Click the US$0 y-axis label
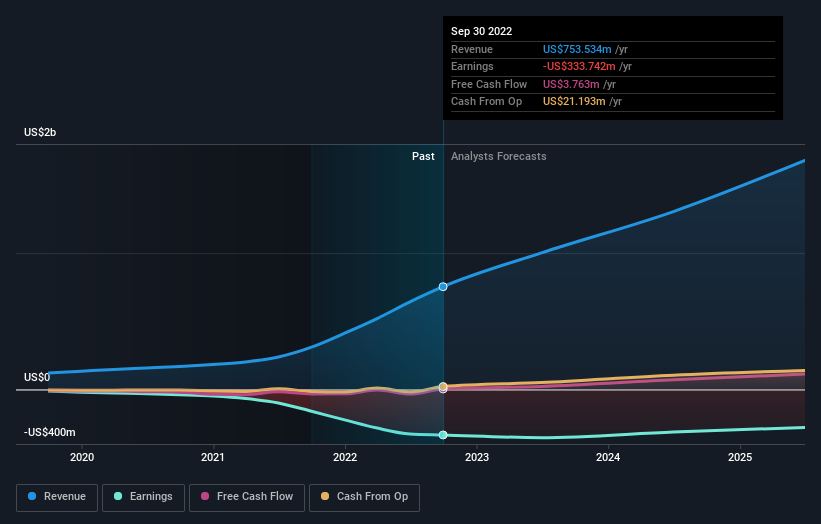This screenshot has height=524, width=821. pyautogui.click(x=37, y=377)
